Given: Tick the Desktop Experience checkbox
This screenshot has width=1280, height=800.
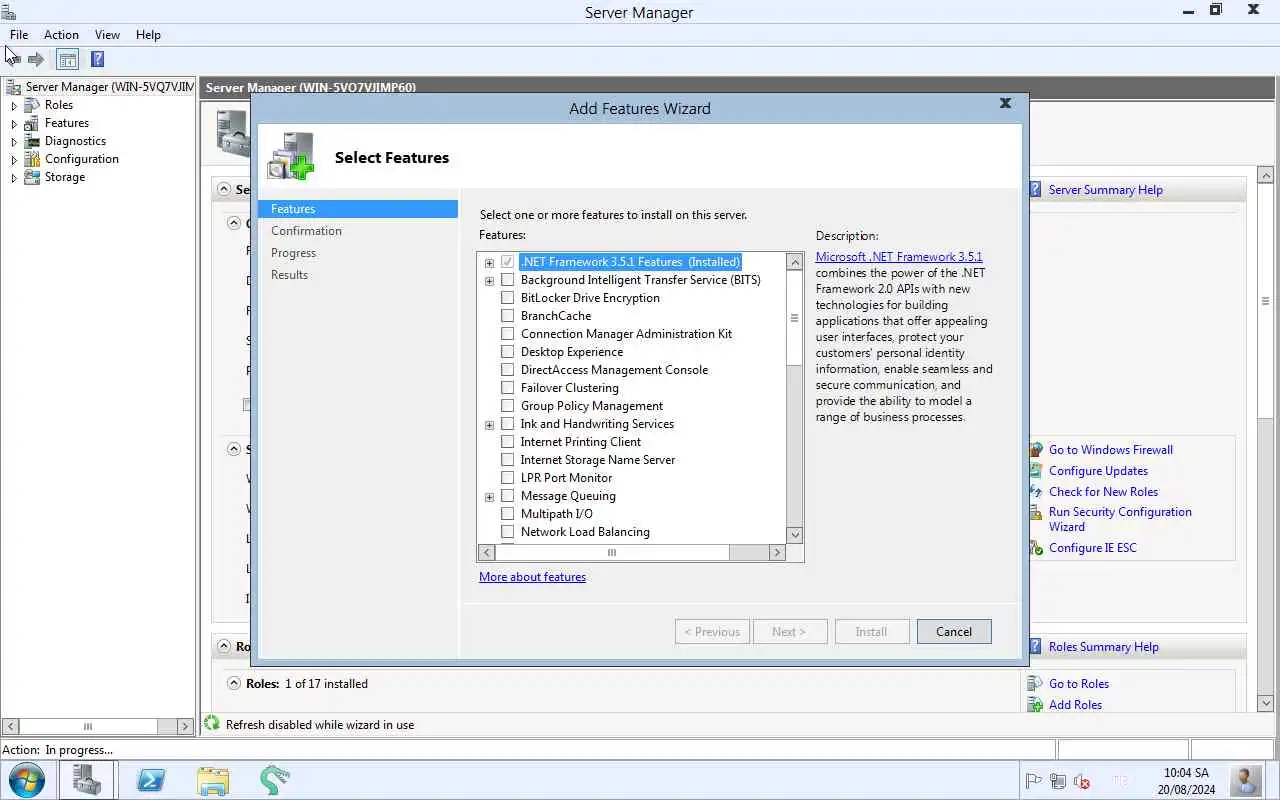Looking at the screenshot, I should pyautogui.click(x=507, y=352).
